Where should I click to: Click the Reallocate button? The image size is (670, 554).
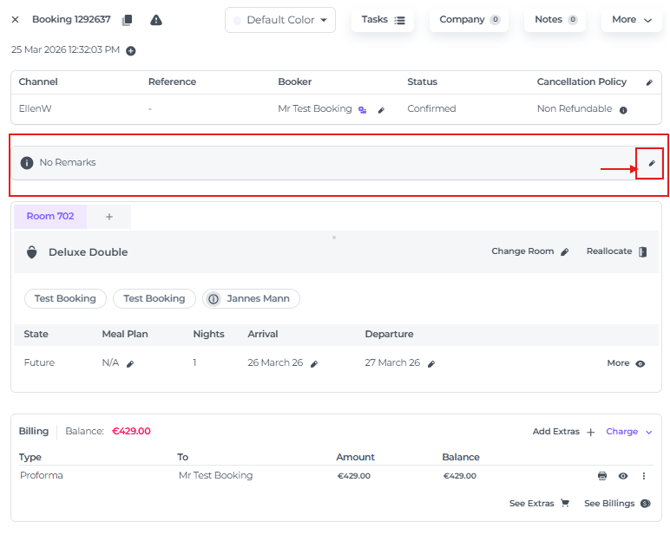616,252
